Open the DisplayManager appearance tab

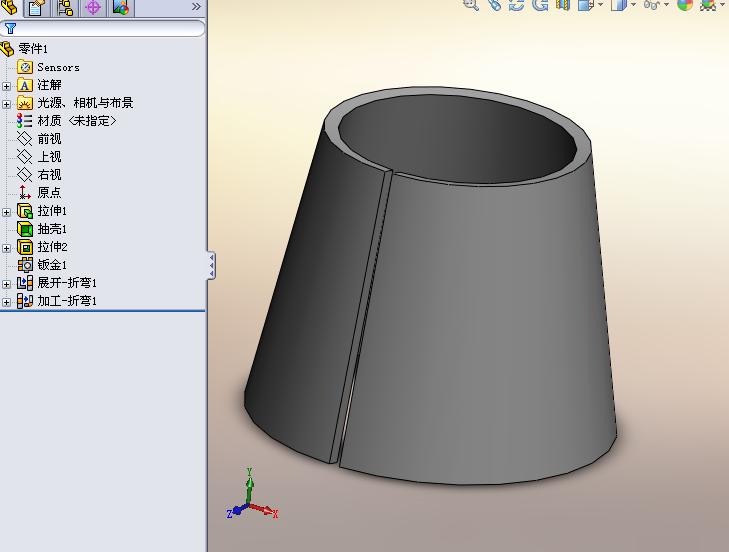coord(120,7)
